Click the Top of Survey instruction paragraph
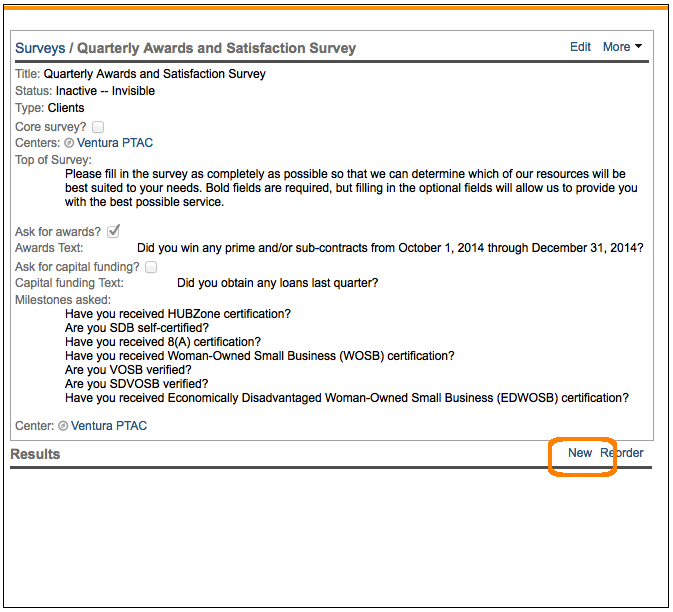 (x=350, y=188)
